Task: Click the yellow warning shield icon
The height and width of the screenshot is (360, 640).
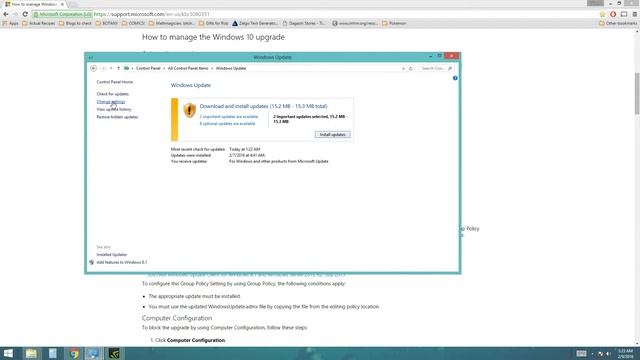Action: 189,110
